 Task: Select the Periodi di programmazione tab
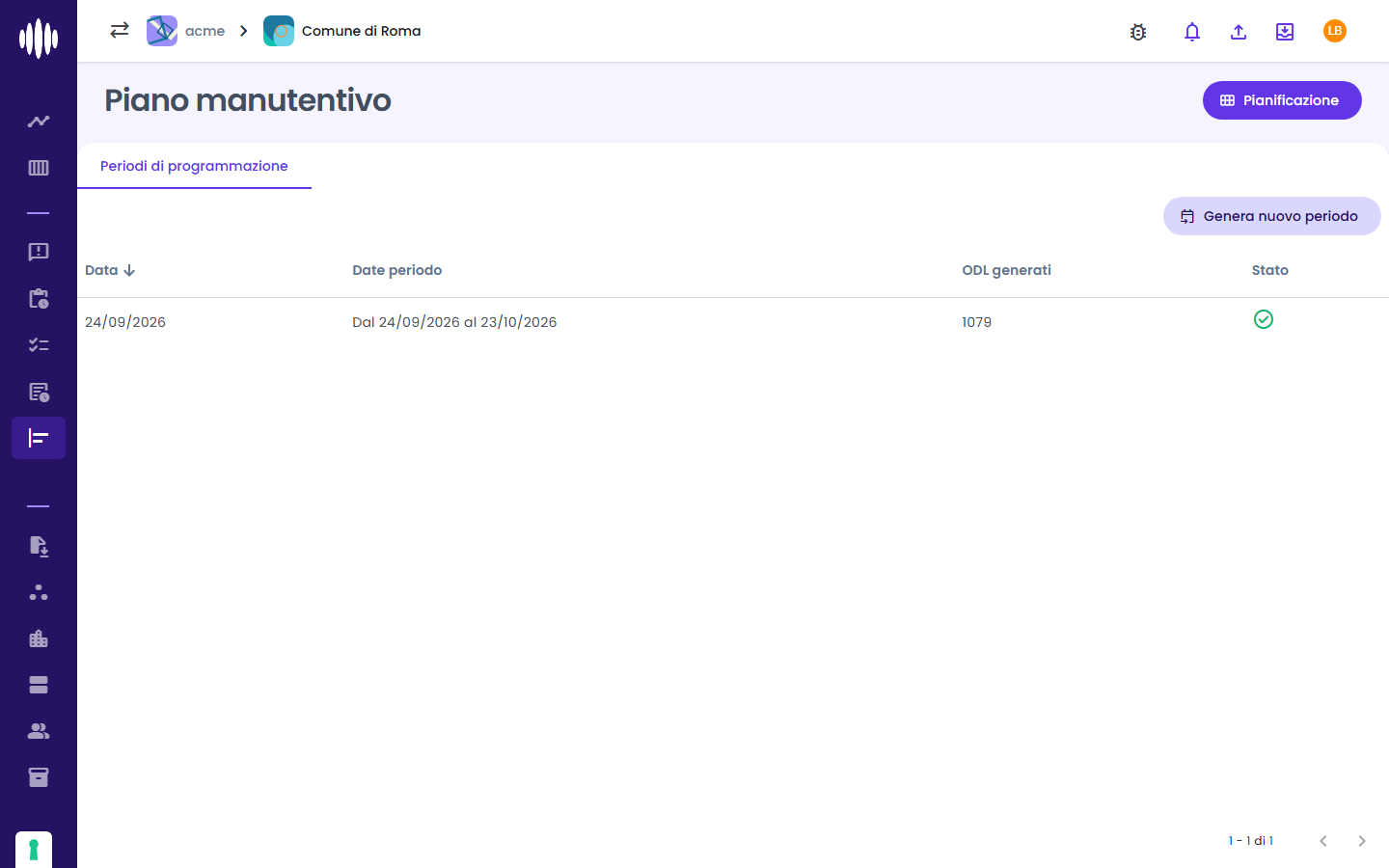click(x=194, y=166)
